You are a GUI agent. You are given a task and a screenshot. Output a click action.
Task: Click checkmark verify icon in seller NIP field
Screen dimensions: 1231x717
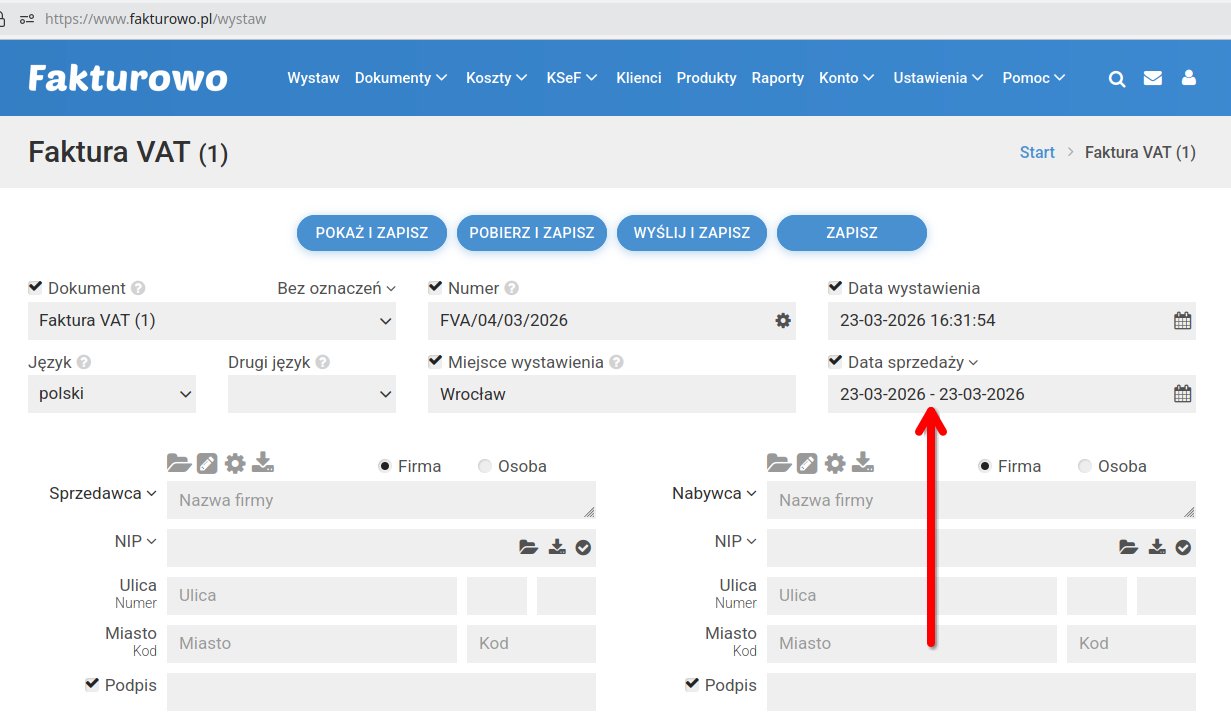pos(583,547)
